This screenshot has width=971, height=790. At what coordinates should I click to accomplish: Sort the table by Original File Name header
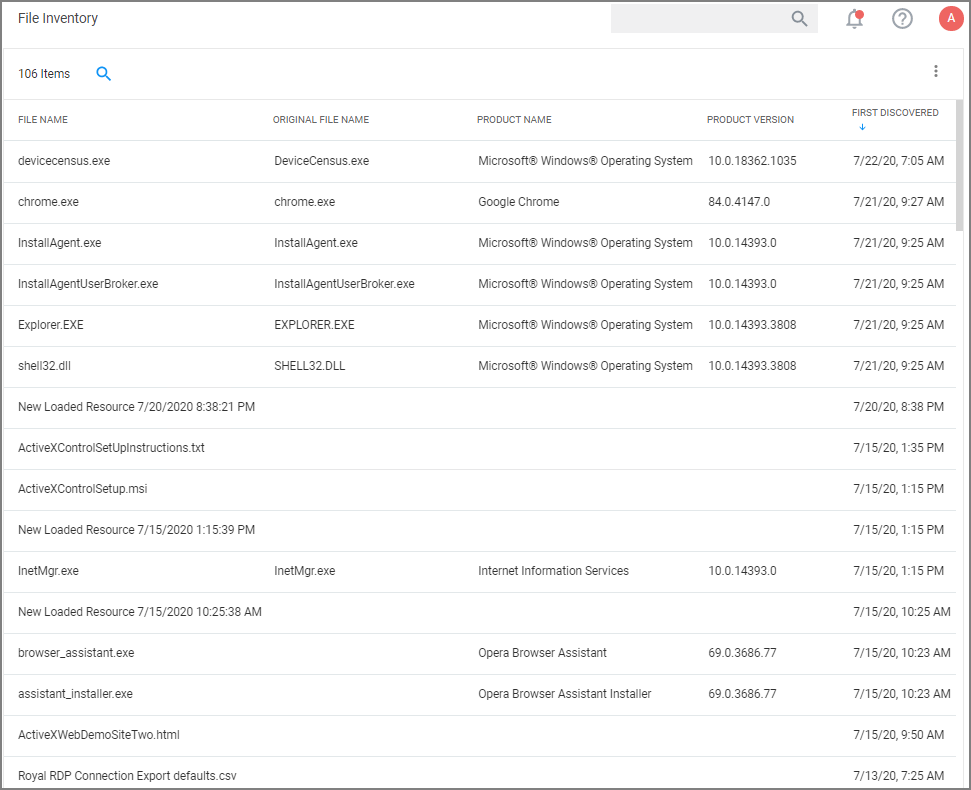320,119
